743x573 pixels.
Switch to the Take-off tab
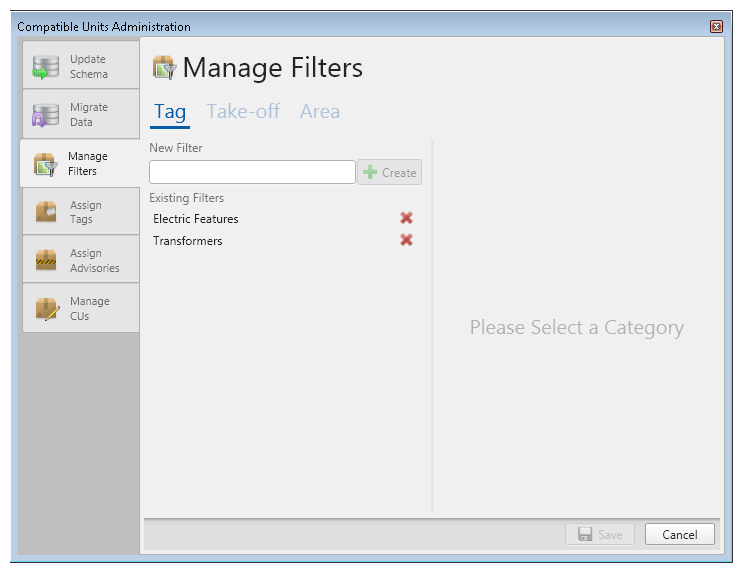tap(243, 112)
